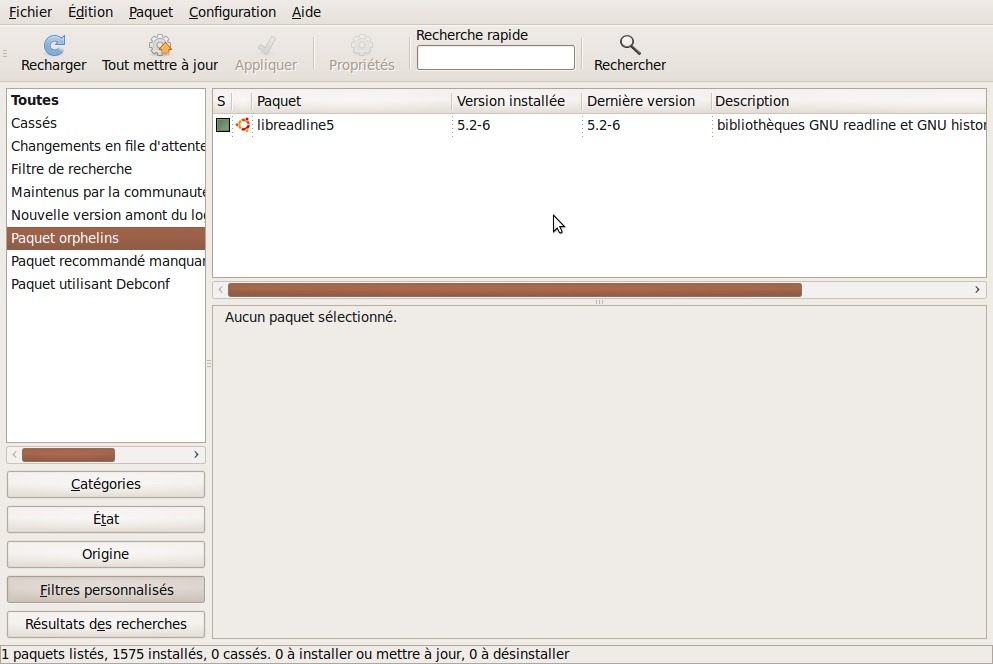Open the Paquet menu

click(x=151, y=12)
